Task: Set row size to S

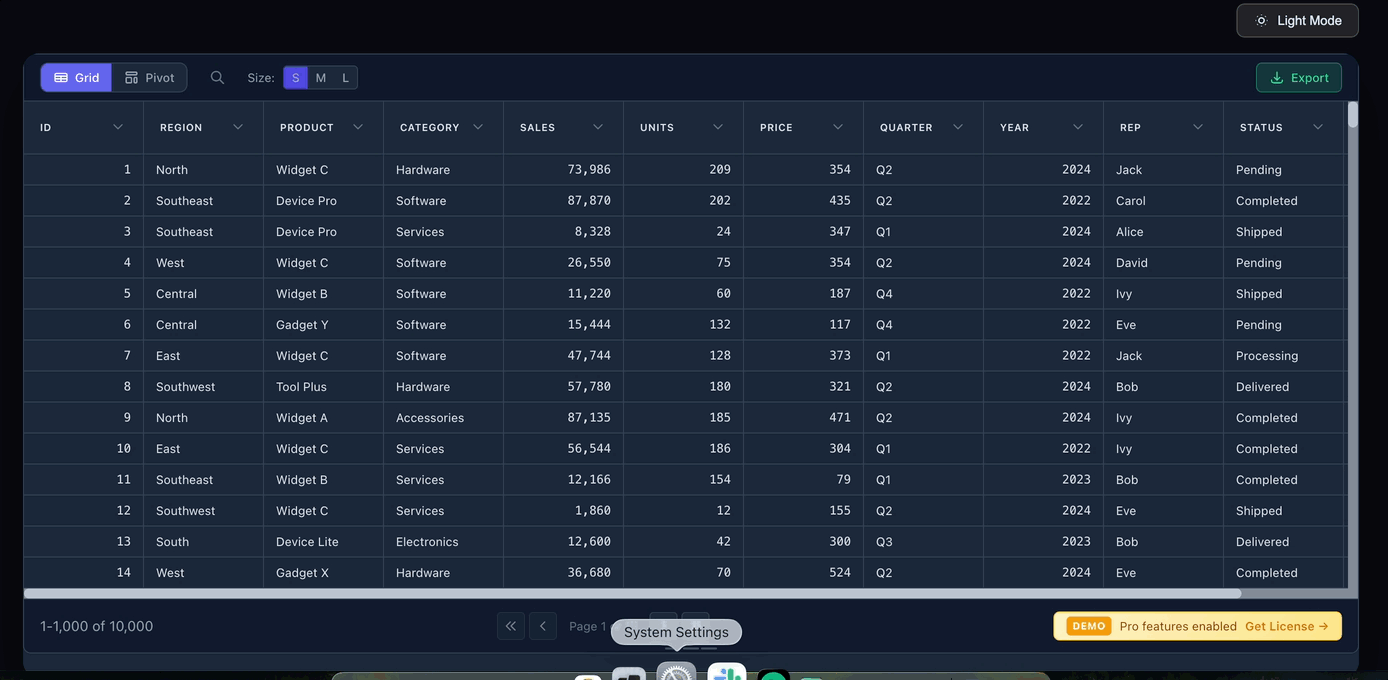Action: click(x=295, y=78)
